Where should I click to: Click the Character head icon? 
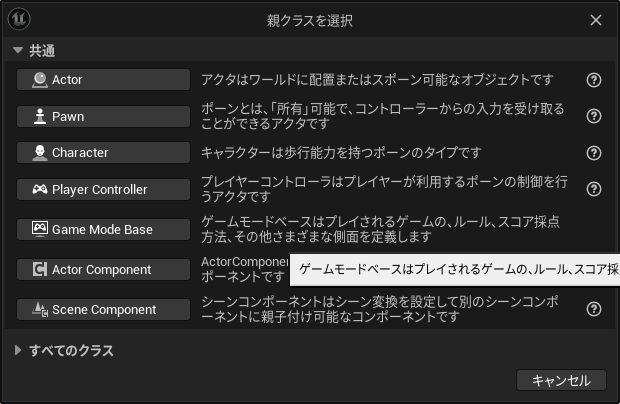point(40,153)
